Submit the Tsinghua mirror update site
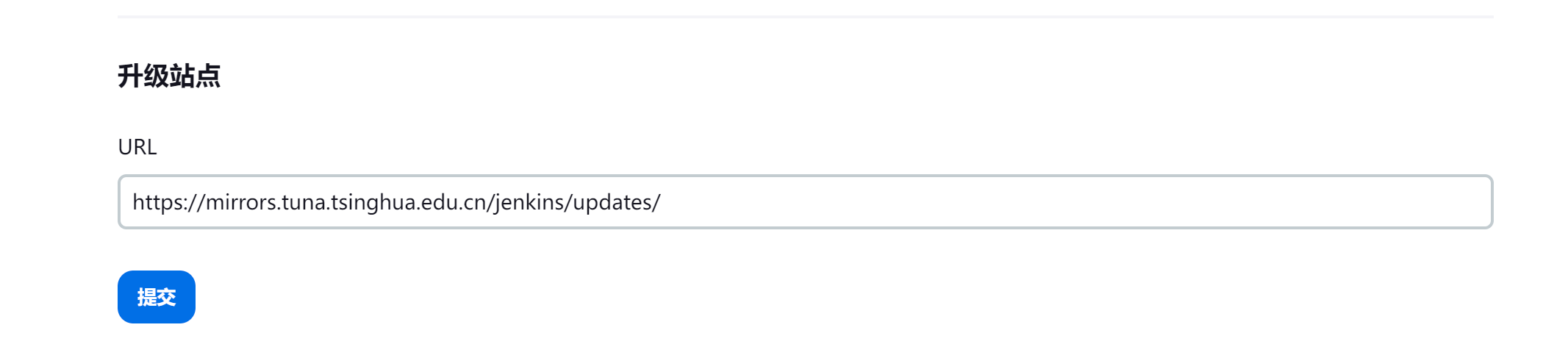 156,297
